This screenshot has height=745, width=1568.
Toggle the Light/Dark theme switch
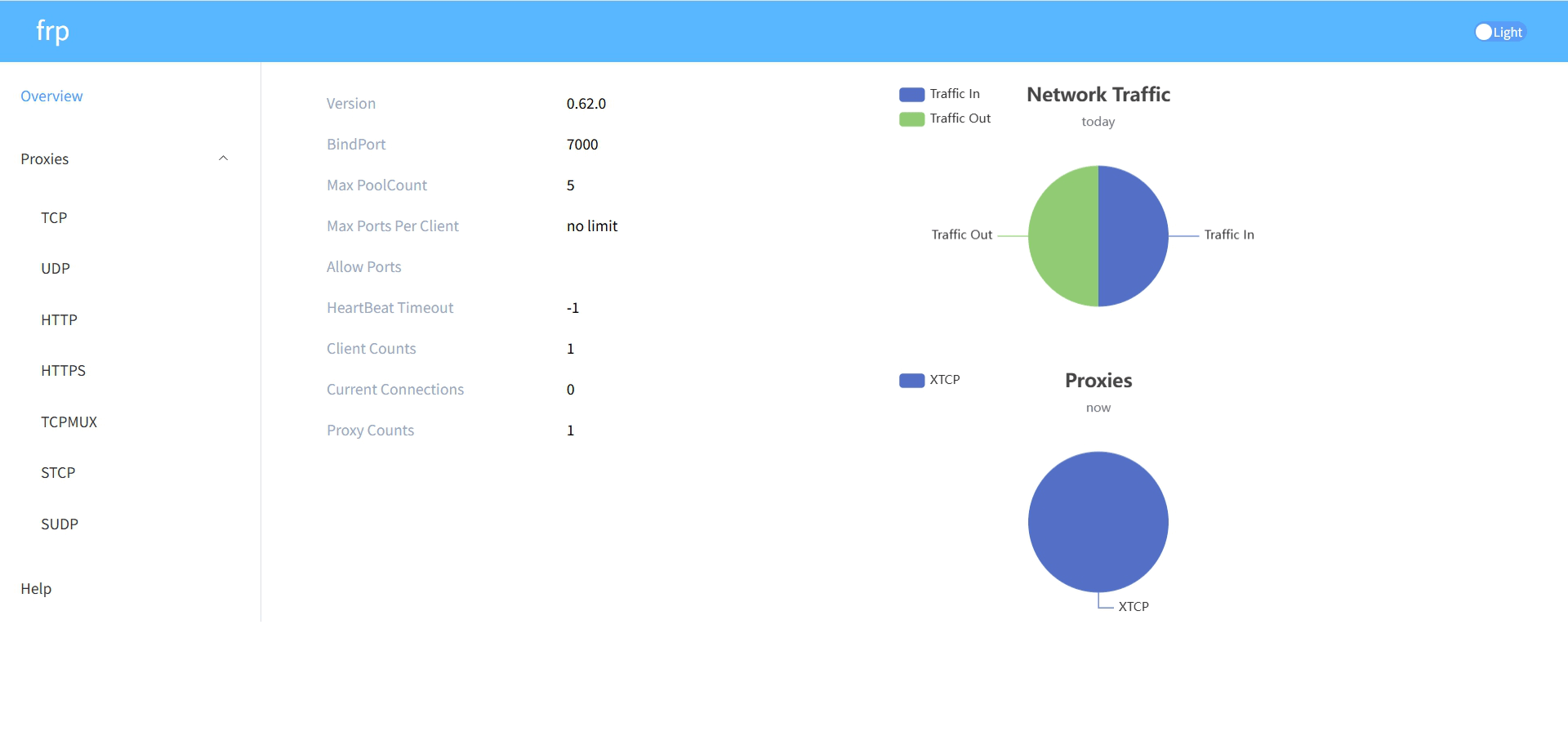tap(1499, 32)
